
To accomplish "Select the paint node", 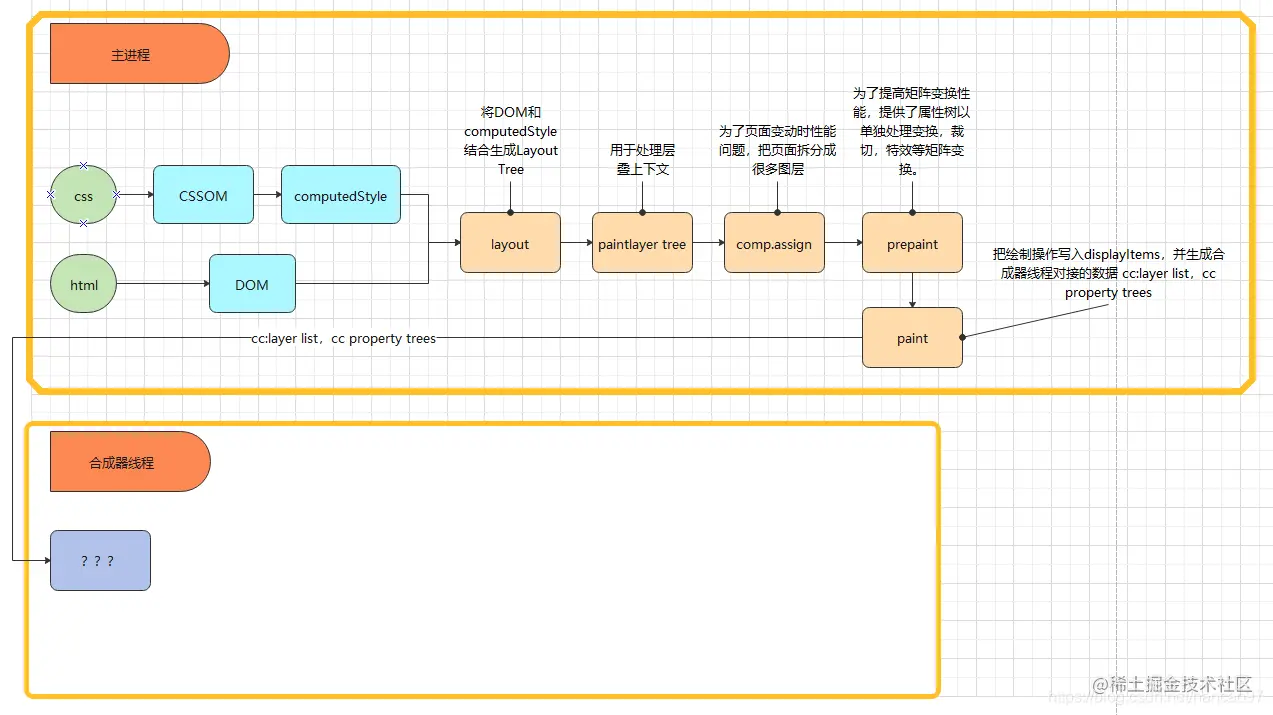I will pos(912,338).
